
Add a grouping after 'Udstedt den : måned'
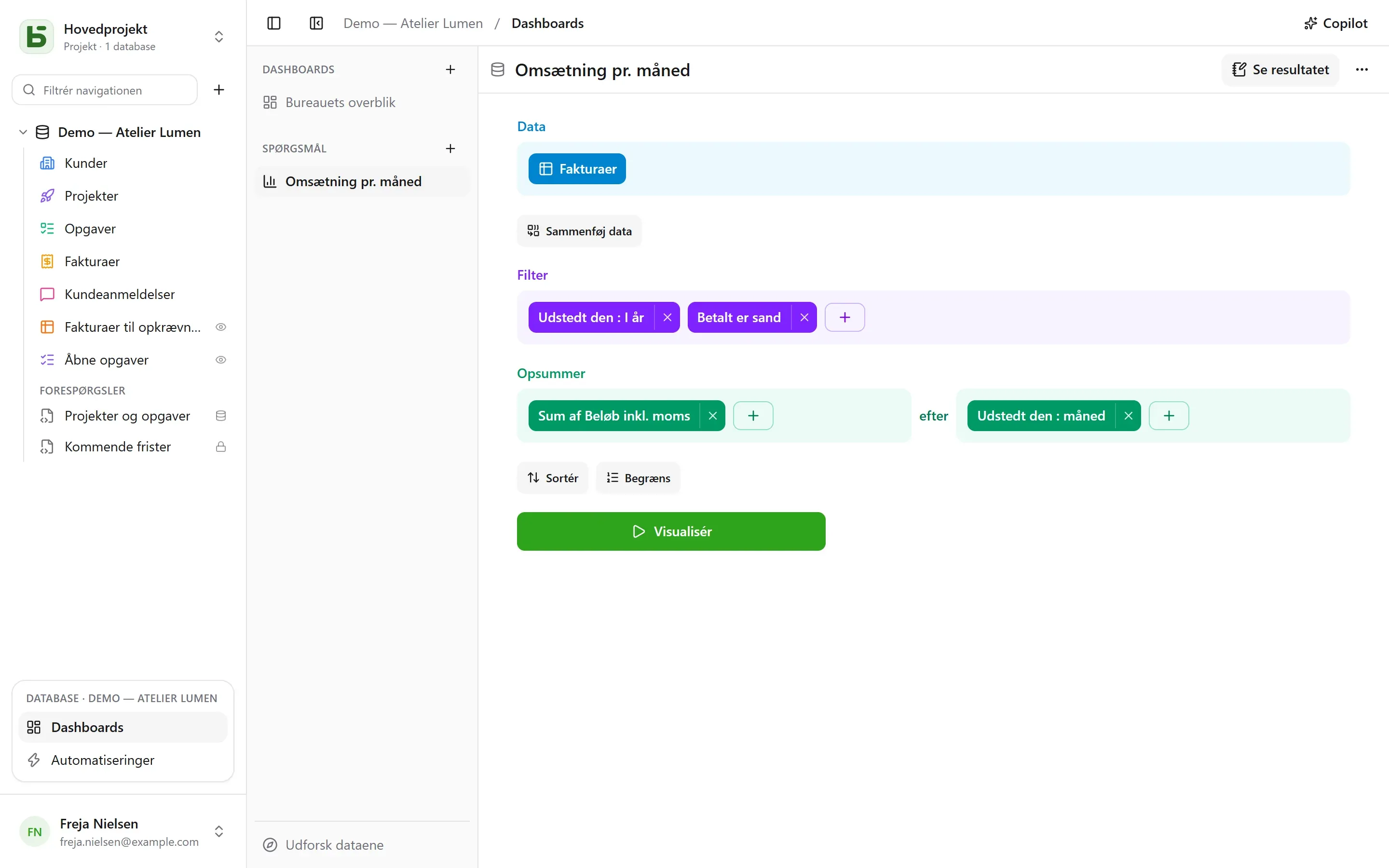(x=1169, y=416)
